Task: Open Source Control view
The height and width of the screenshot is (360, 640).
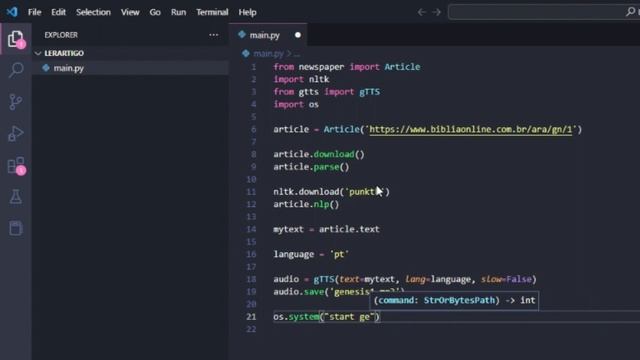Action: point(16,102)
